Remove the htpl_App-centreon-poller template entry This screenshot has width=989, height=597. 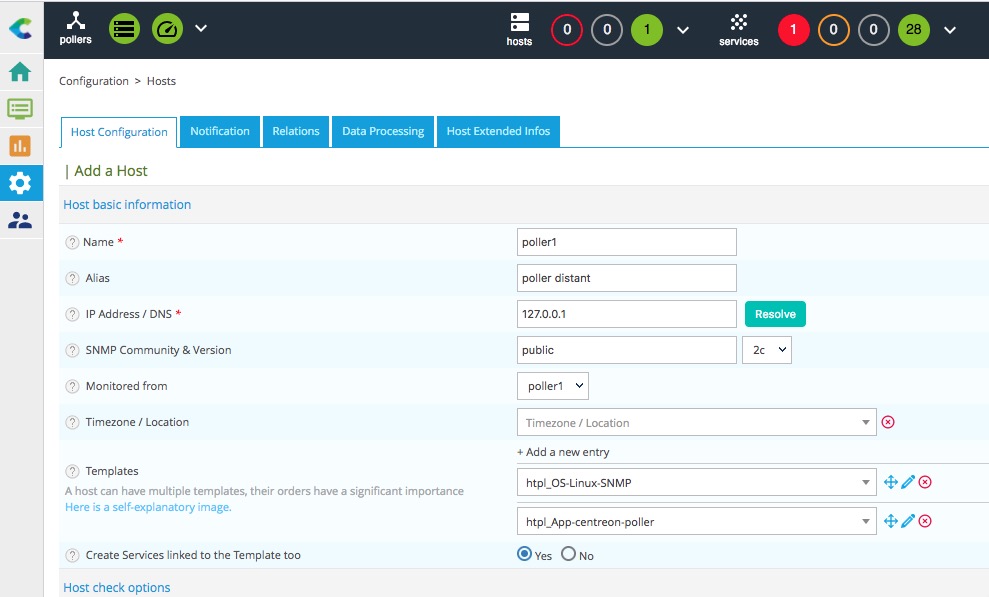click(925, 521)
